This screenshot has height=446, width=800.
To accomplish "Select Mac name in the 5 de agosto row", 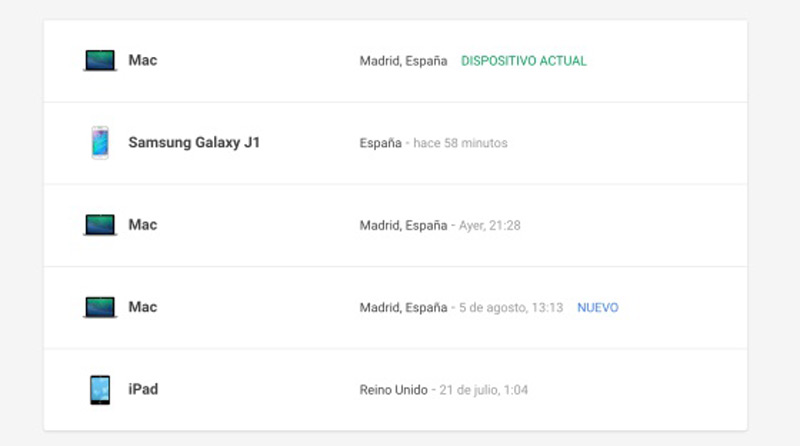I will click(x=143, y=307).
